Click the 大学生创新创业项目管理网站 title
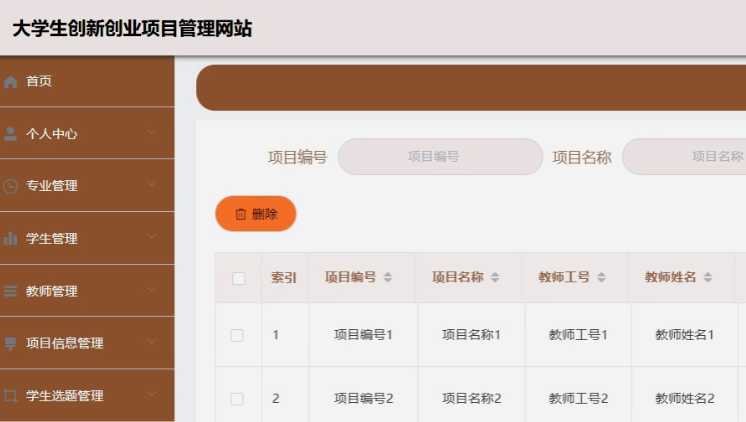This screenshot has height=422, width=746. [x=132, y=29]
